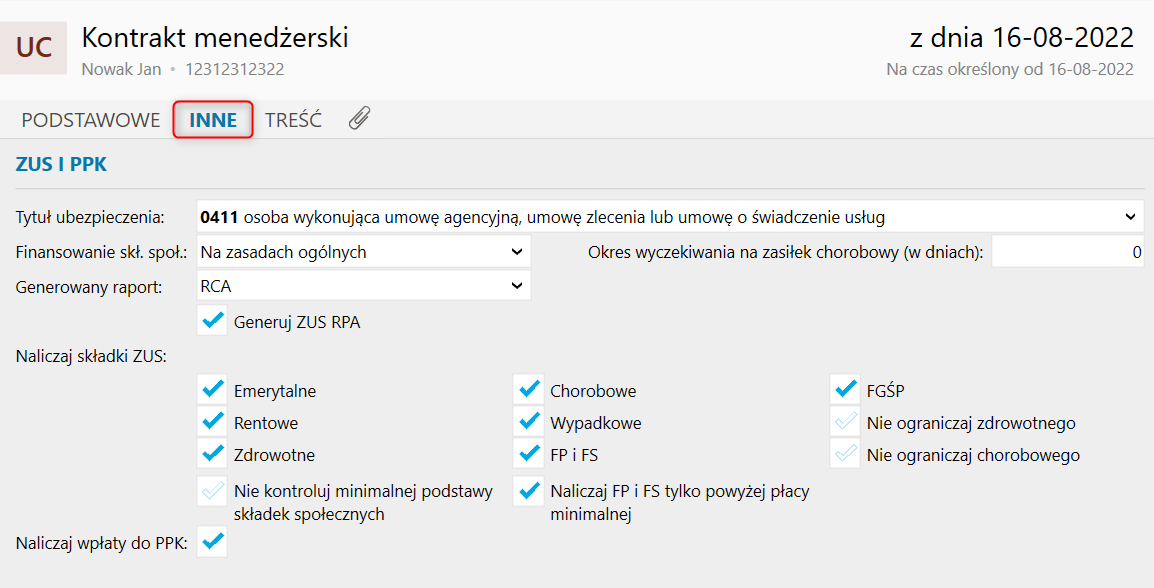Screen dimensions: 1154x588
Task: Toggle the Wypadkowe contribution checkbox
Action: [x=528, y=422]
